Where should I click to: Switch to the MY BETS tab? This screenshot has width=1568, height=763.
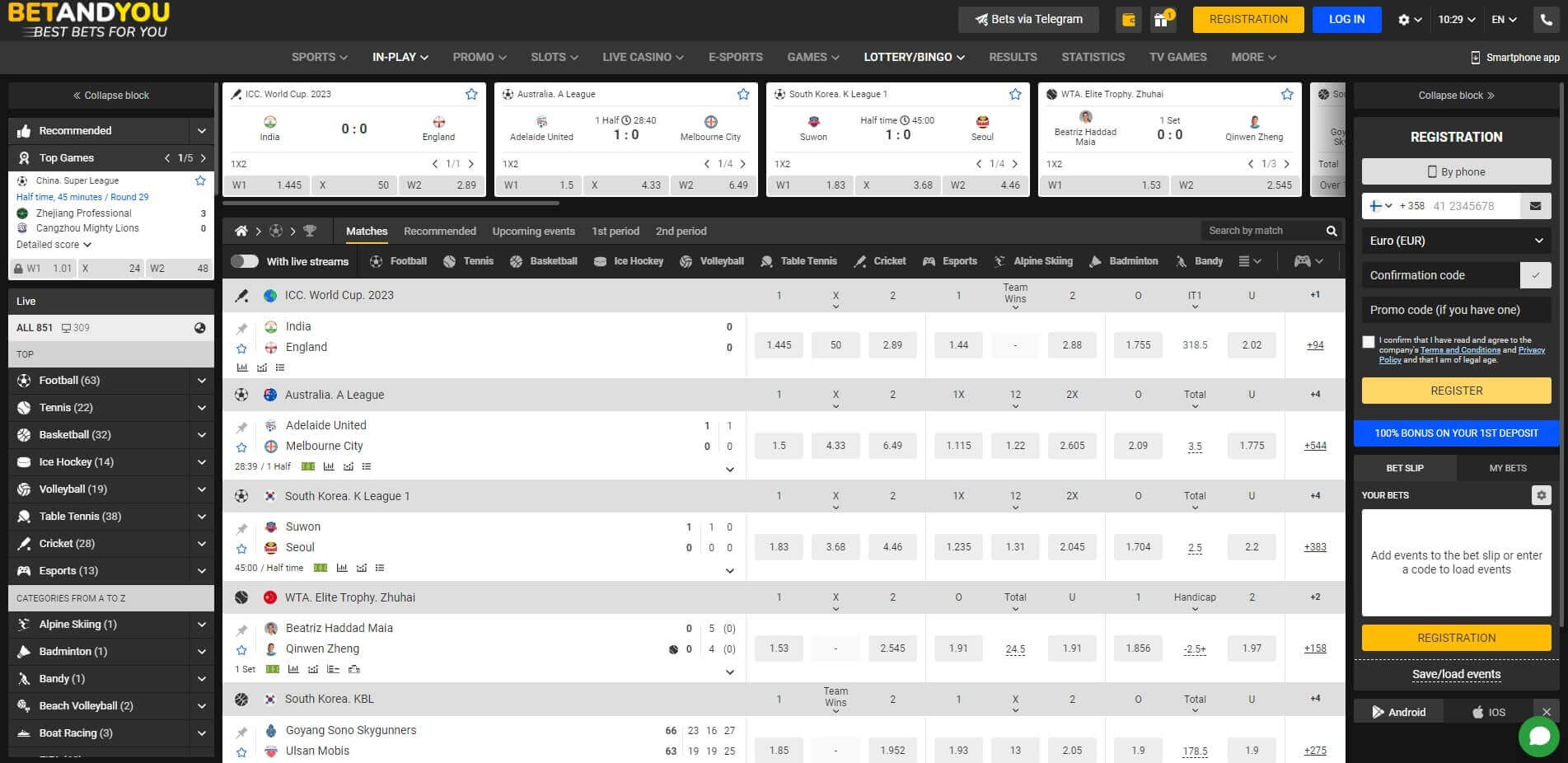pos(1507,467)
